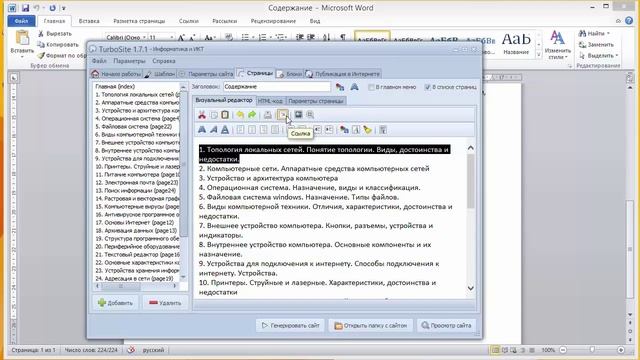The width and height of the screenshot is (640, 360).
Task: Open the Выделить dropdown in Word ribbon
Action: coord(616,56)
